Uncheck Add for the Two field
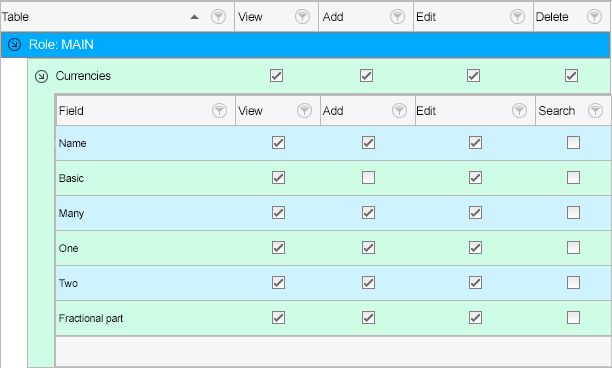 (x=368, y=283)
